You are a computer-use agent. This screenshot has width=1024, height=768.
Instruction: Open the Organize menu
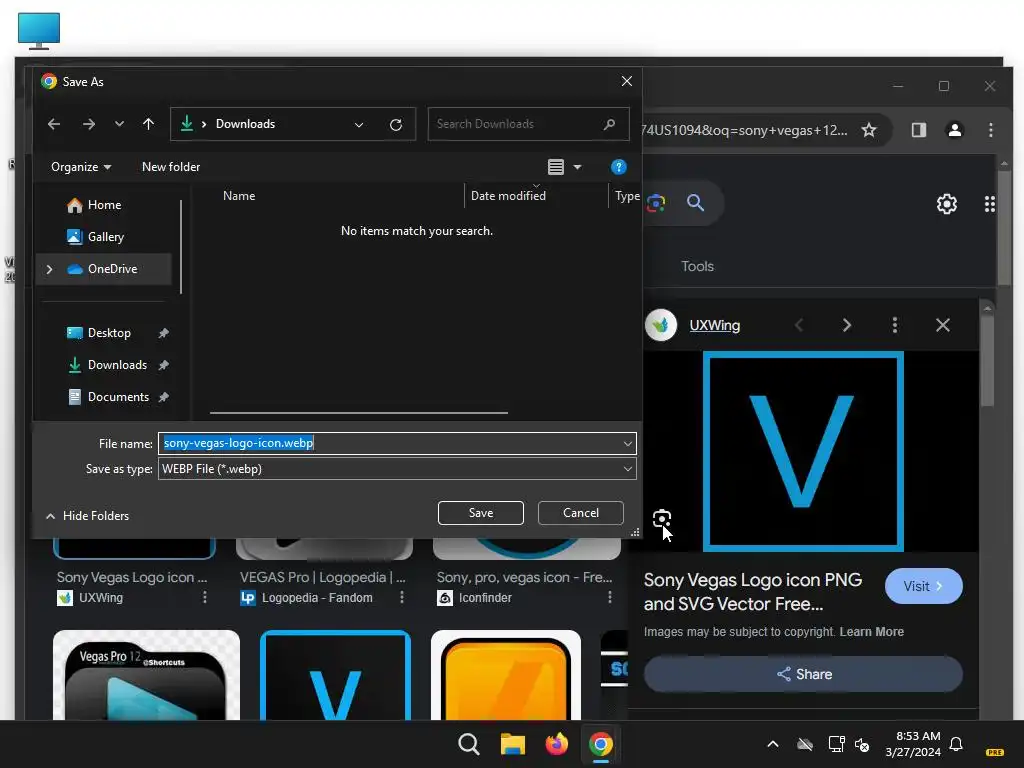tap(81, 167)
